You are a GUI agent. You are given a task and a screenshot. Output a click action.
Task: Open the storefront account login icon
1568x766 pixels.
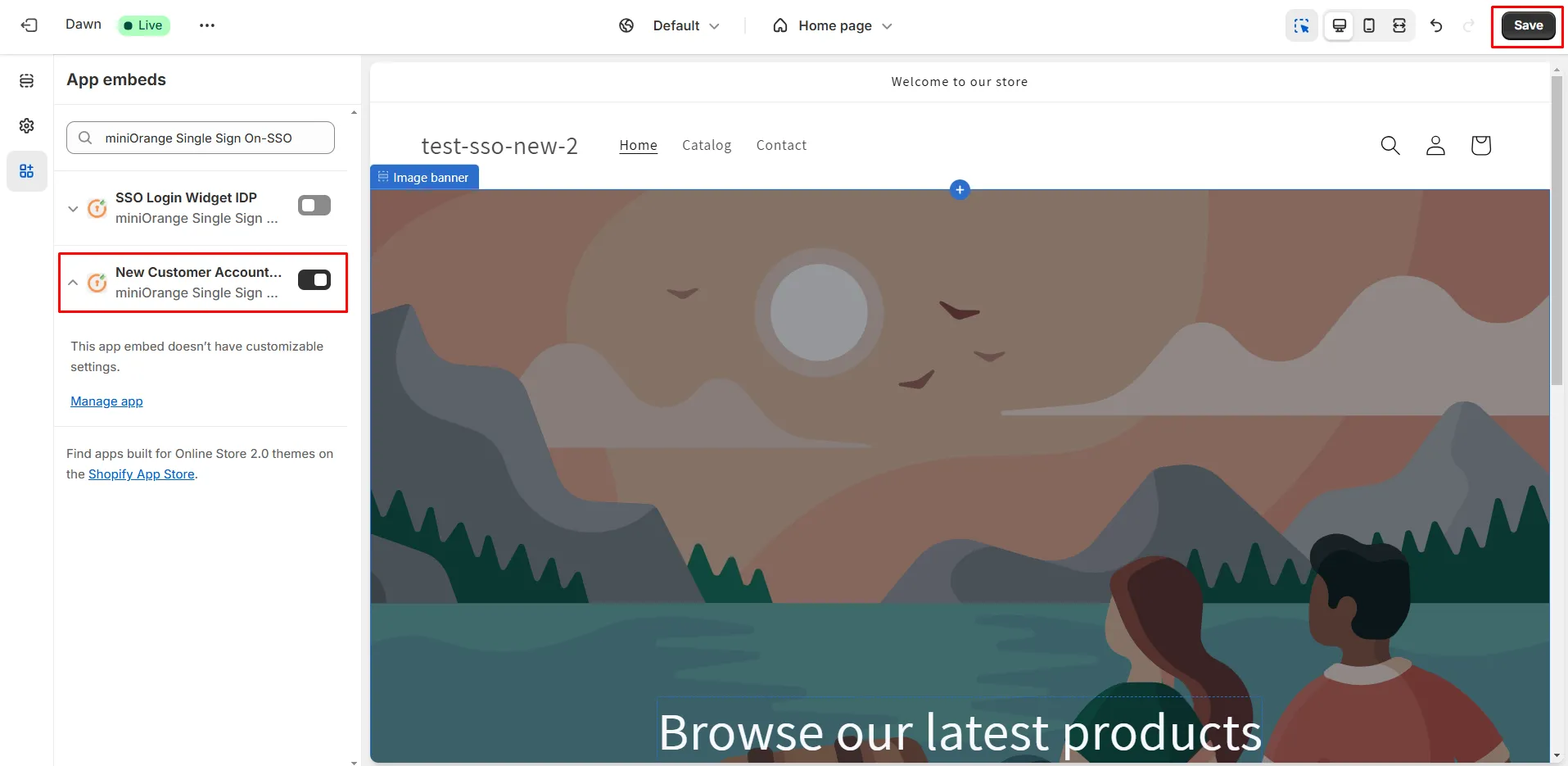[1435, 145]
